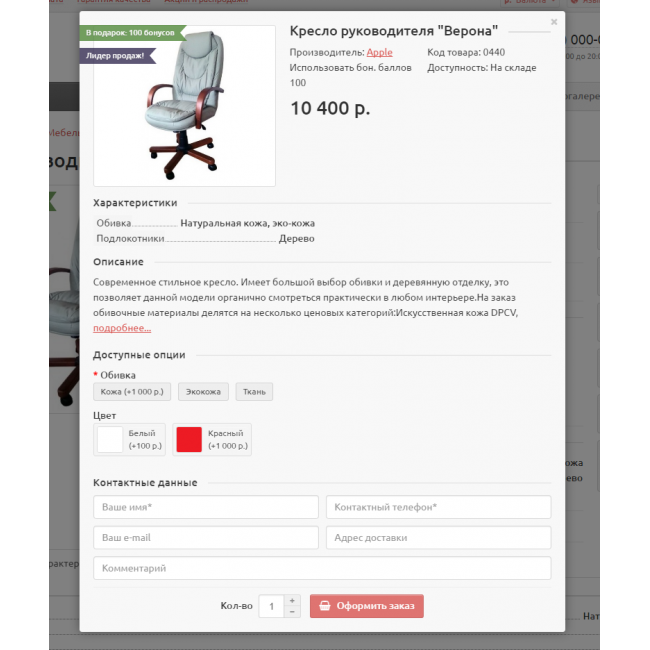Focus the Адрес доставки field
This screenshot has width=650, height=650.
pos(439,538)
